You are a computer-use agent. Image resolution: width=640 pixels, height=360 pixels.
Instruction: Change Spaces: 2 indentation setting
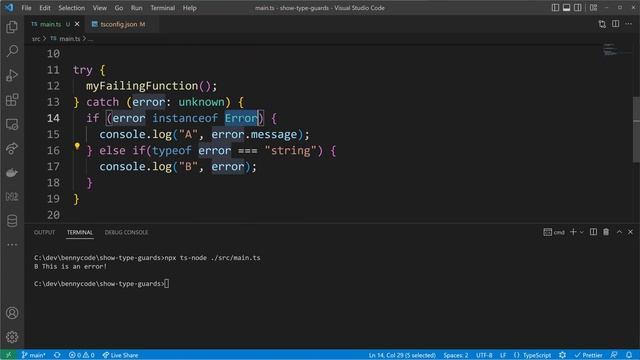[456, 355]
